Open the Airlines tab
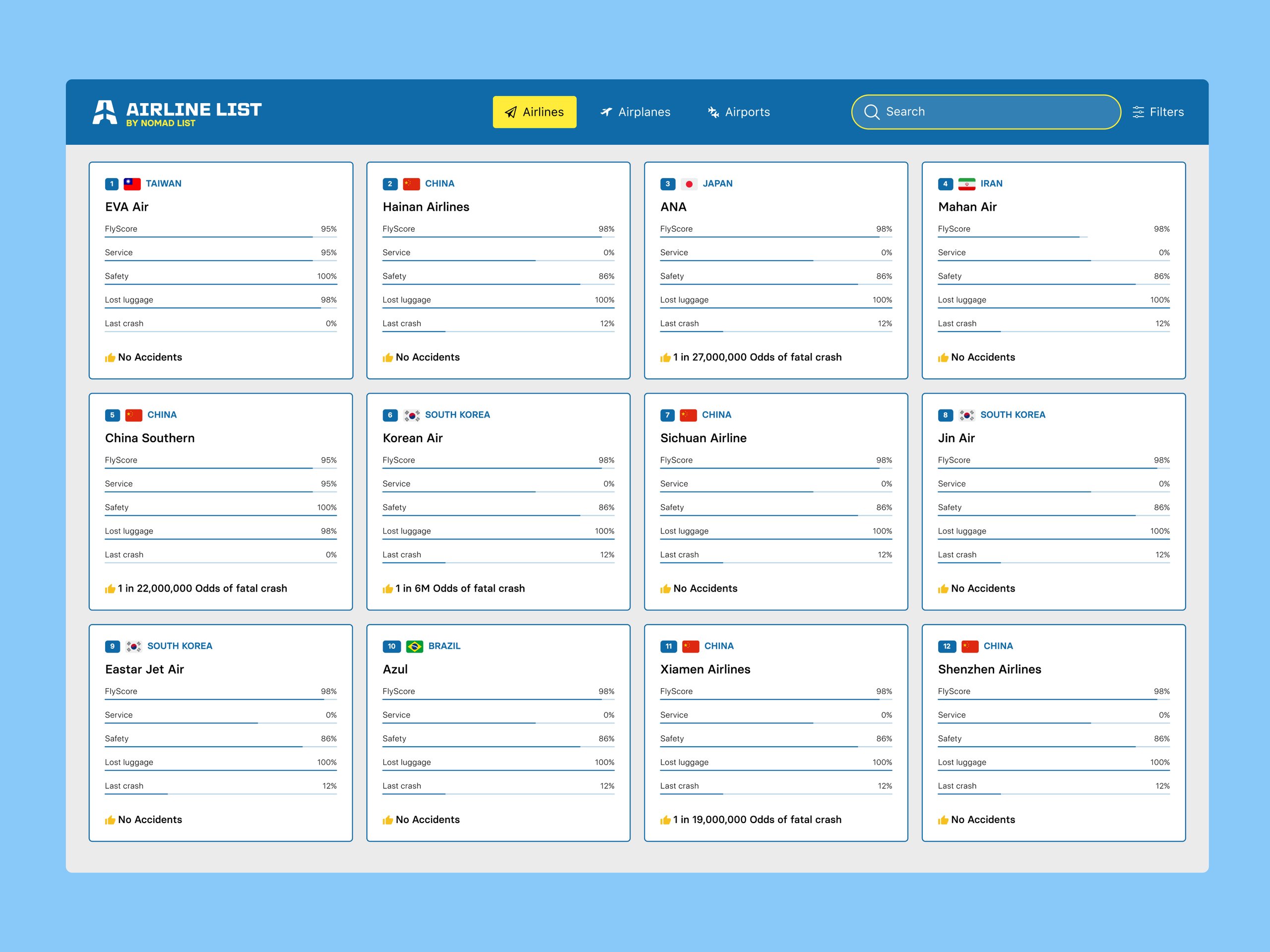 tap(534, 112)
